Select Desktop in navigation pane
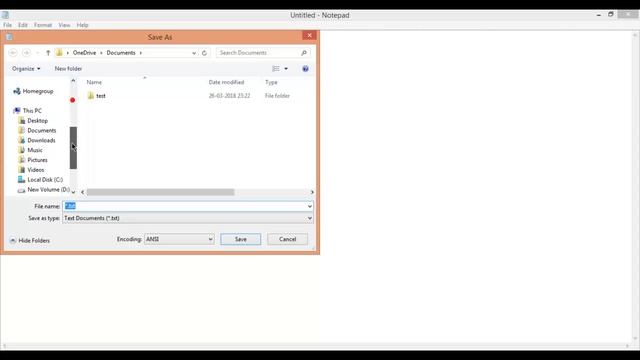 33,120
